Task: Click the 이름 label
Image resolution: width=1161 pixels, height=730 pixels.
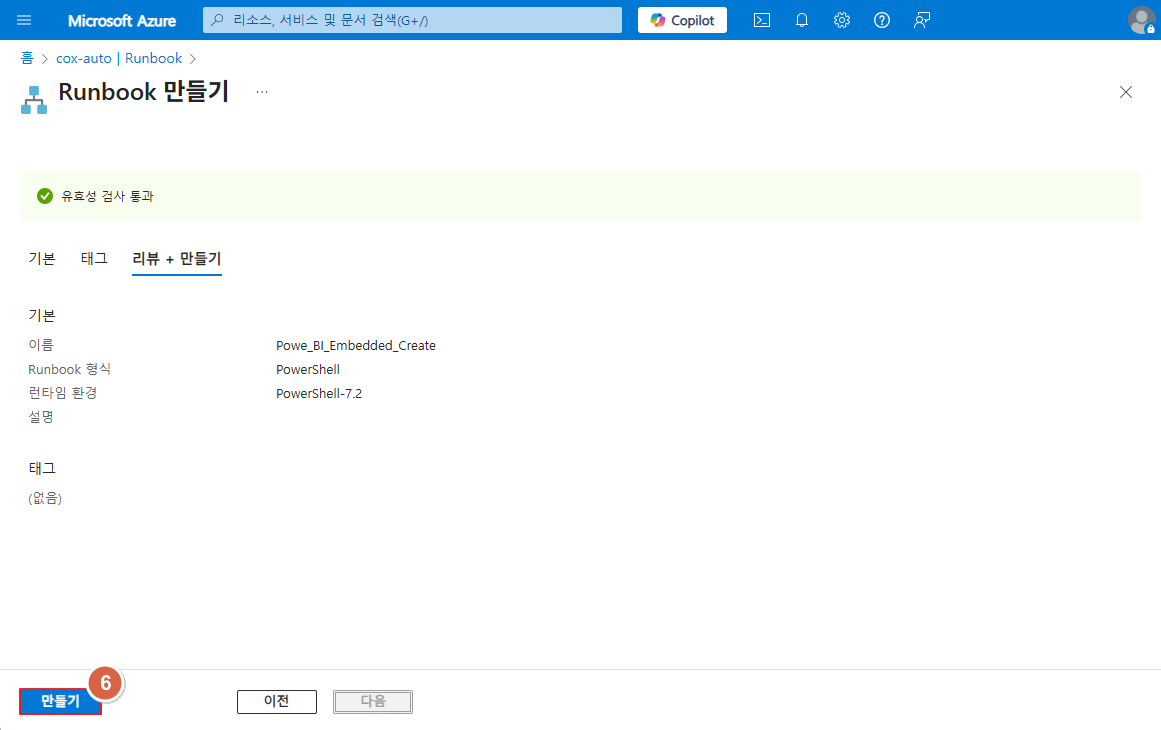Action: (41, 345)
